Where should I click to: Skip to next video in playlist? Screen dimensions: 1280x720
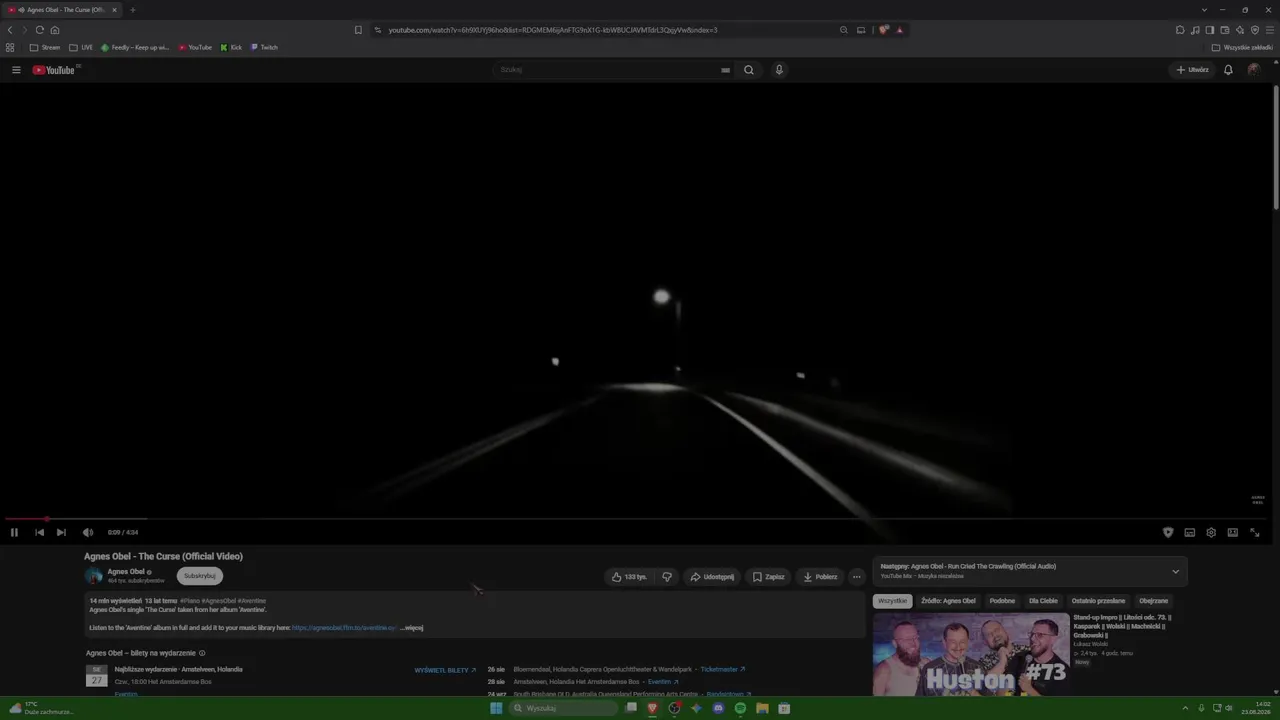click(x=61, y=533)
